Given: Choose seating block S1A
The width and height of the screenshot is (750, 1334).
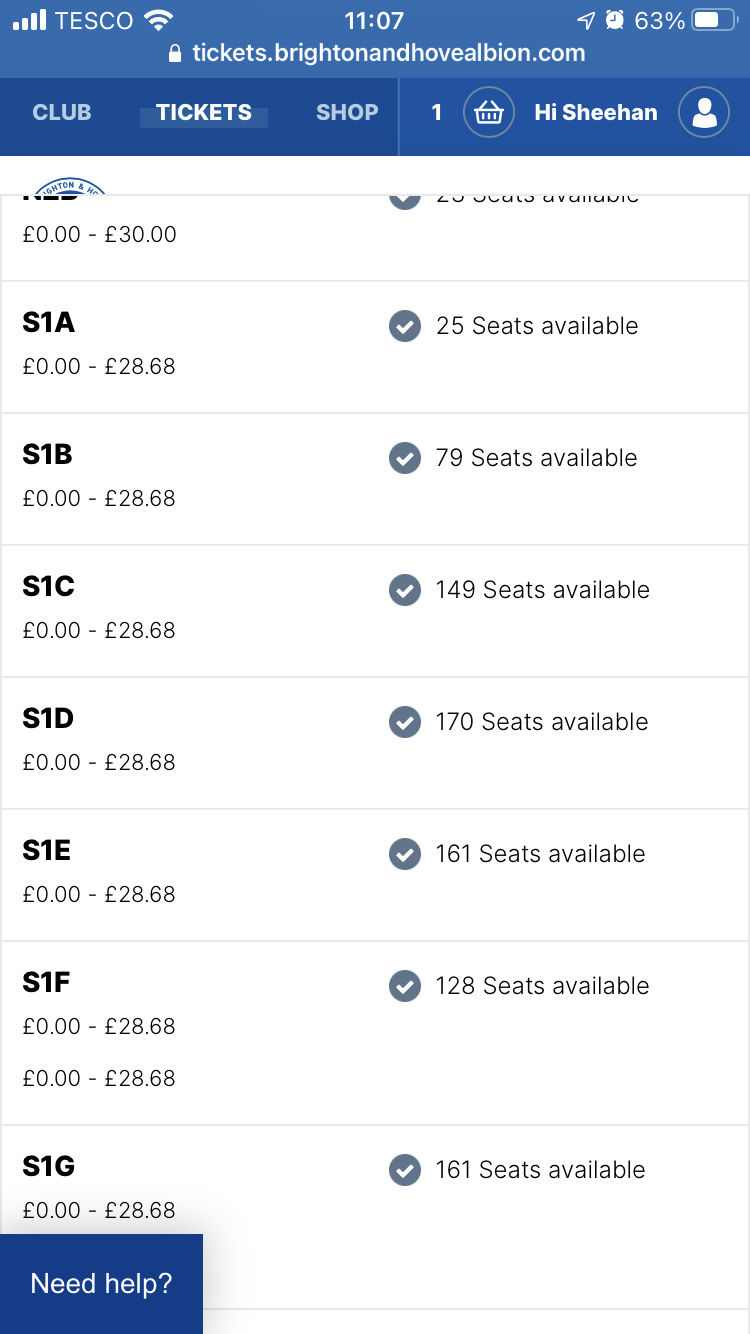Looking at the screenshot, I should point(375,347).
